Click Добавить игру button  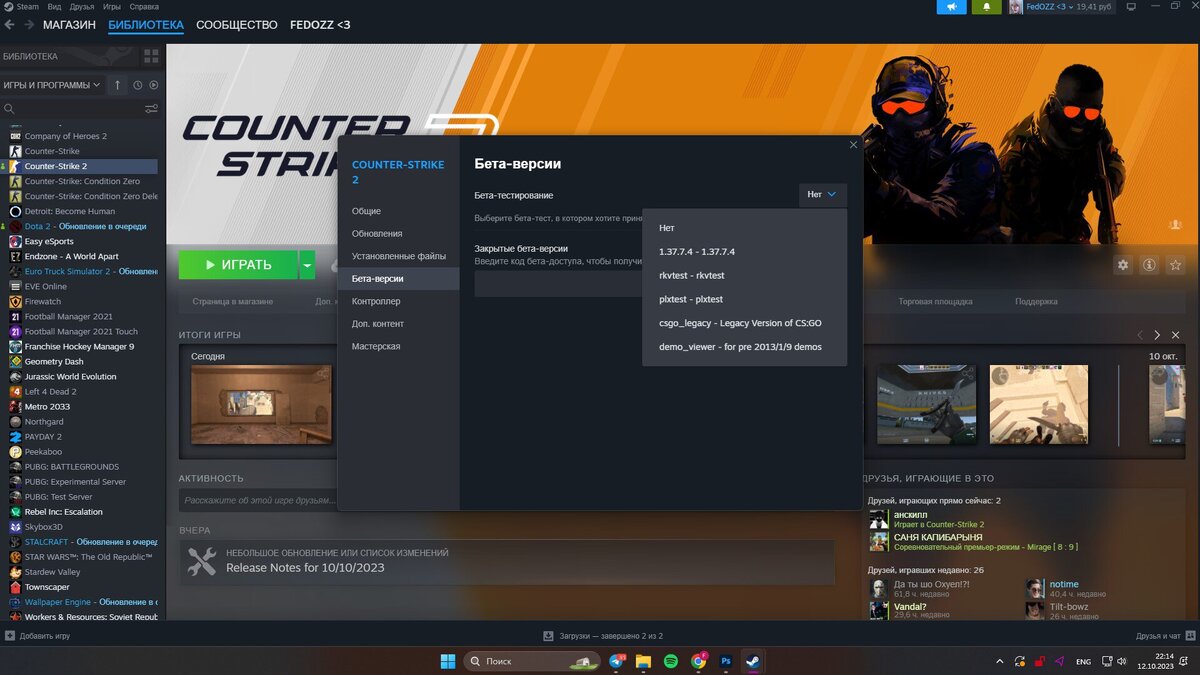pos(37,636)
